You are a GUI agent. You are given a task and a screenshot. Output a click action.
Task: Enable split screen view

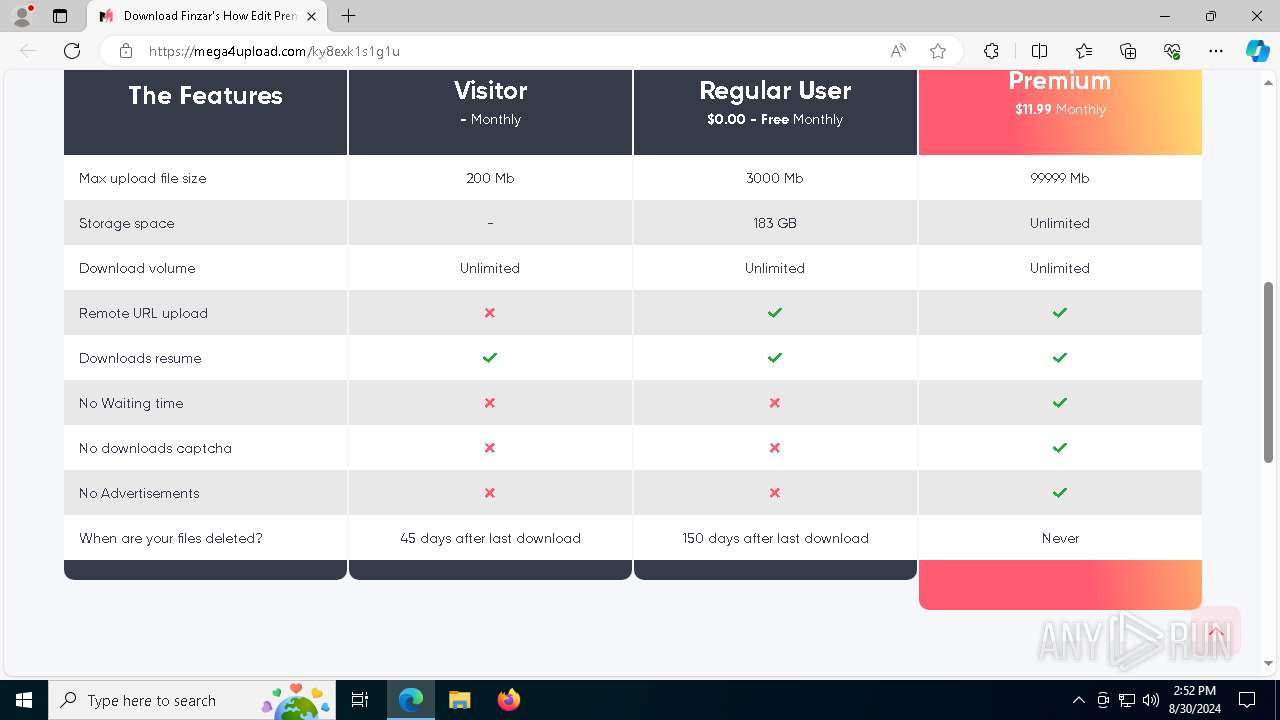coord(1039,51)
